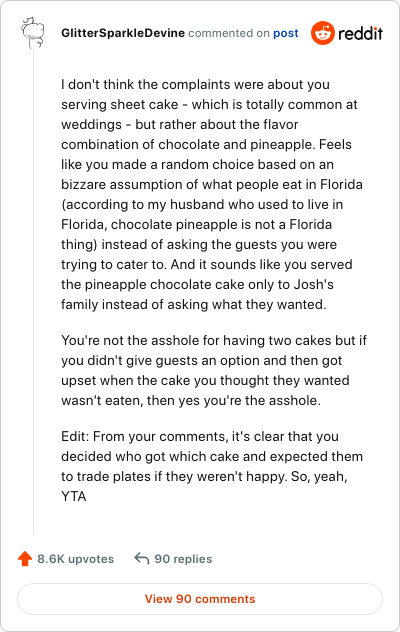Click the curved reply arrow icon
This screenshot has height=632, width=400.
142,559
